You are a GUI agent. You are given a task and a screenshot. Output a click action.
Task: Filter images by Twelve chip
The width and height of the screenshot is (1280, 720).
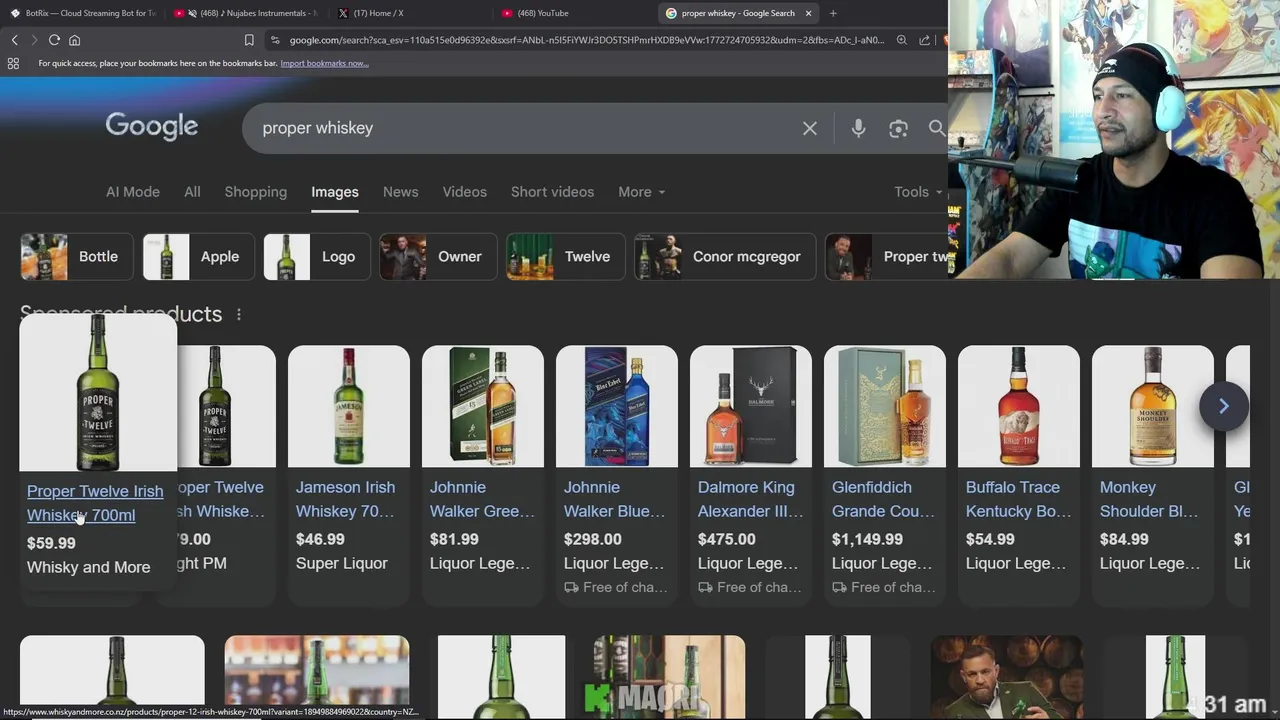pos(565,257)
